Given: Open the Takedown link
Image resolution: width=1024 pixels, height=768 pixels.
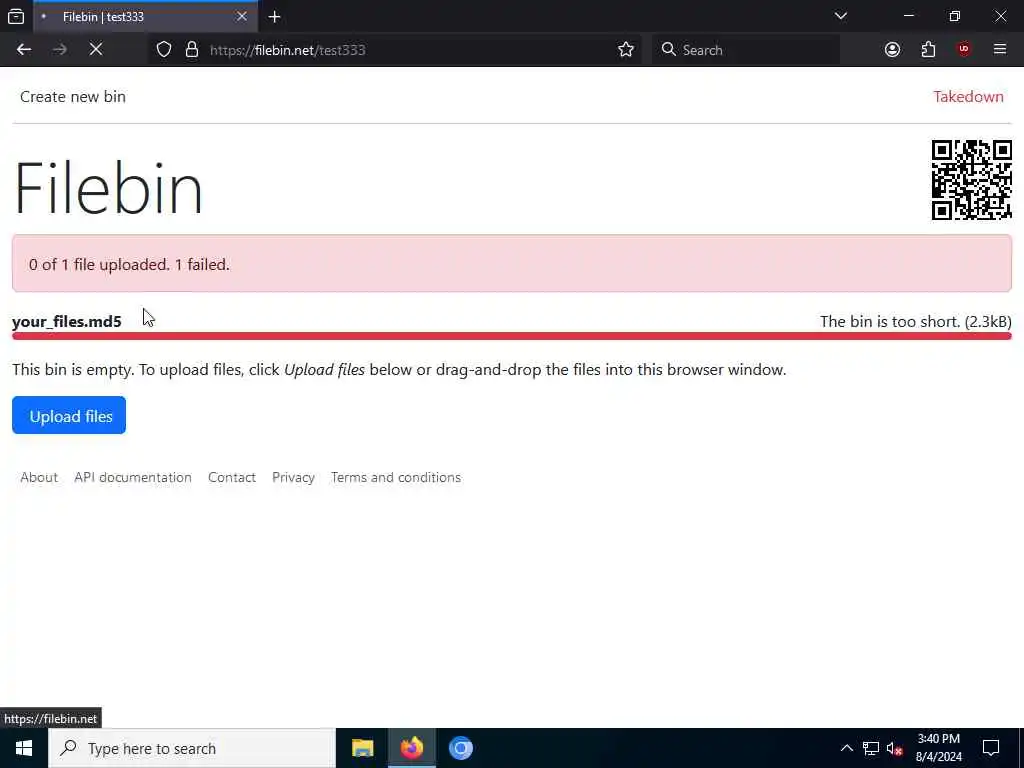Looking at the screenshot, I should [968, 97].
